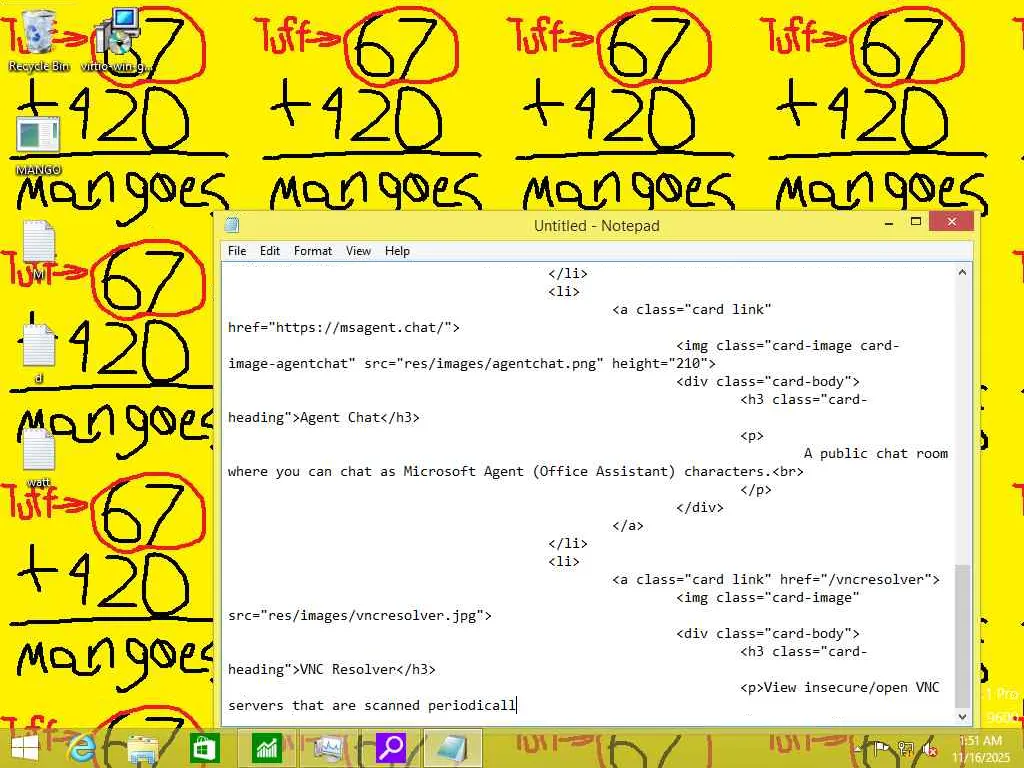The height and width of the screenshot is (768, 1024).
Task: Open the Windows Start button
Action: coord(24,748)
